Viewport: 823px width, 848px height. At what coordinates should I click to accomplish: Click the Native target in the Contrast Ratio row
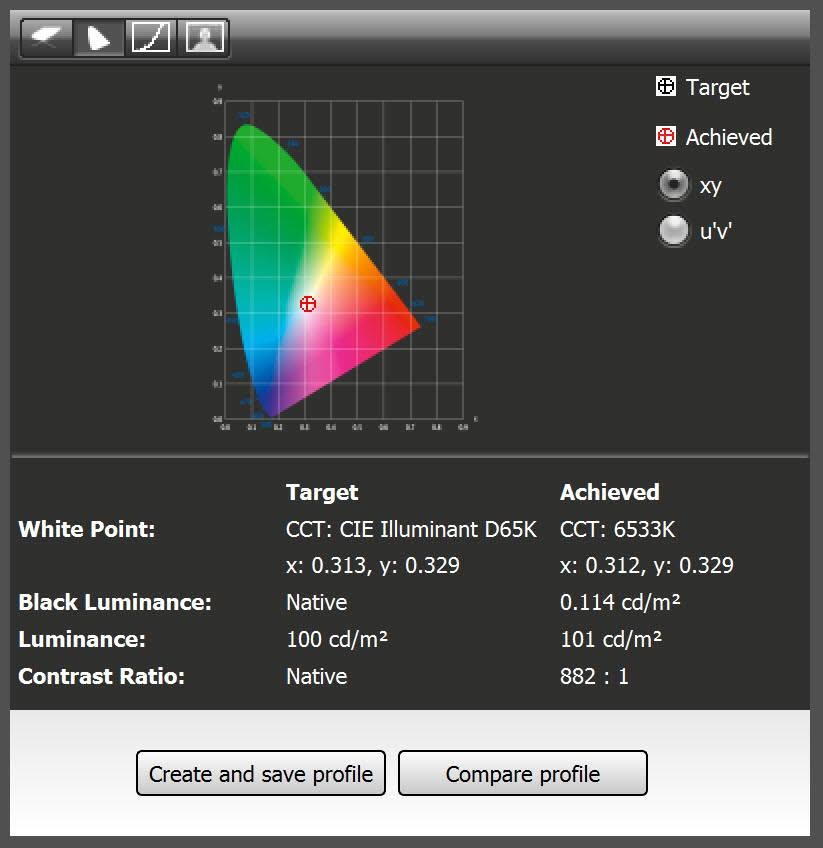pyautogui.click(x=316, y=677)
